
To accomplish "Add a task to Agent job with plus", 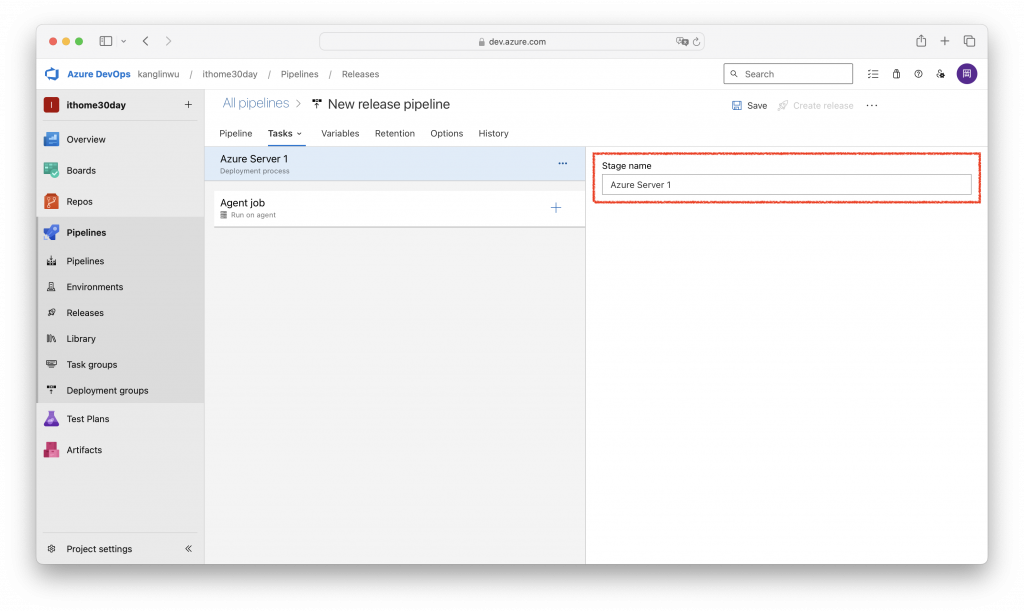I will pyautogui.click(x=556, y=208).
